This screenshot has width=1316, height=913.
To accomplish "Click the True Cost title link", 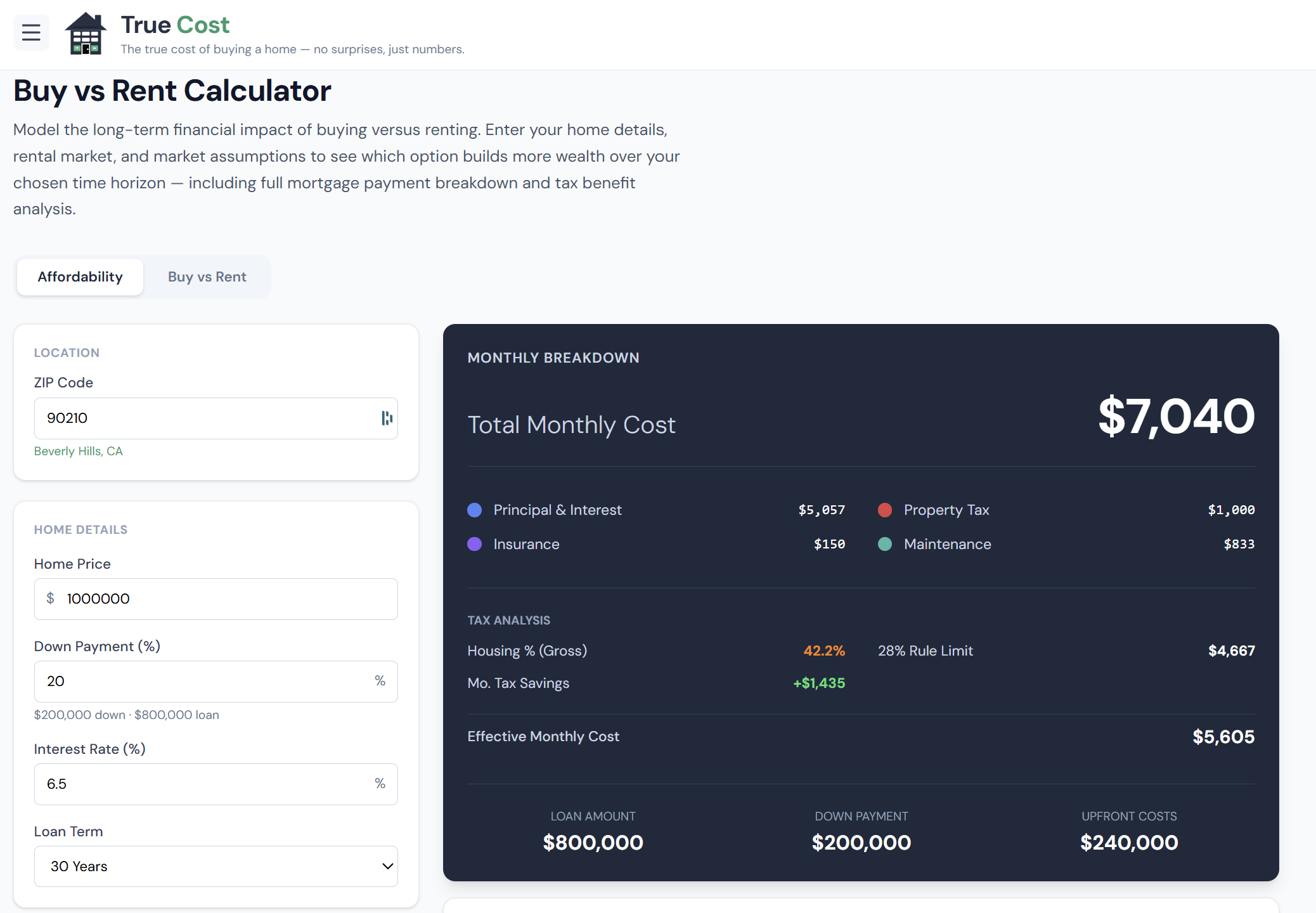I will (175, 25).
